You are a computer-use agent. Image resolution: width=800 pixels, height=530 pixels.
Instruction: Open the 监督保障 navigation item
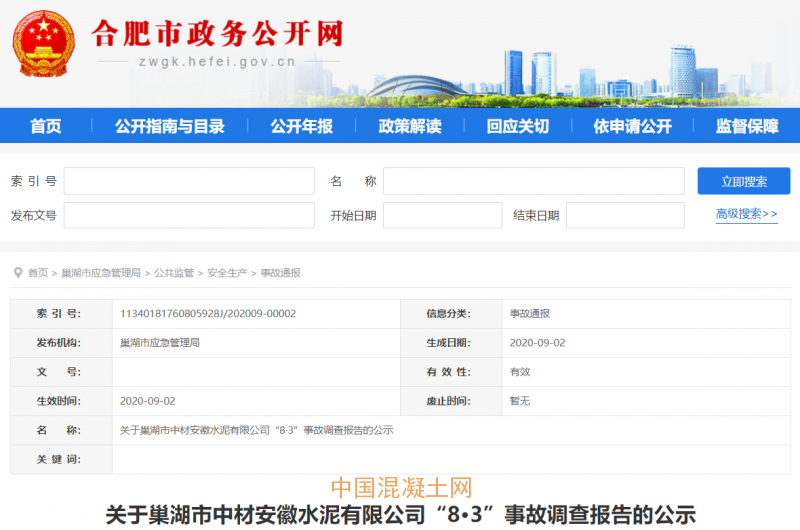(746, 126)
